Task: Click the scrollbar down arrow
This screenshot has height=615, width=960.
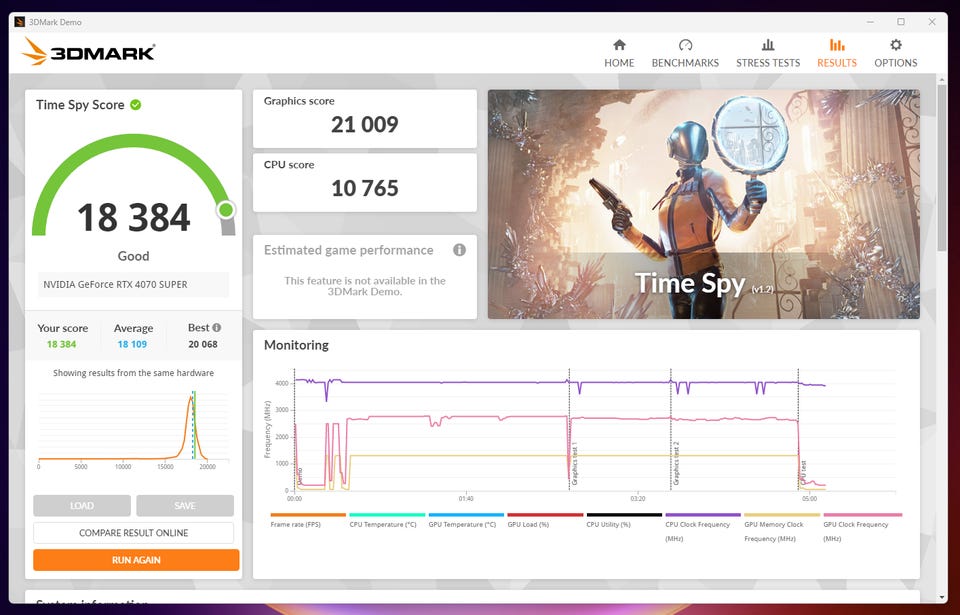Action: pos(942,597)
